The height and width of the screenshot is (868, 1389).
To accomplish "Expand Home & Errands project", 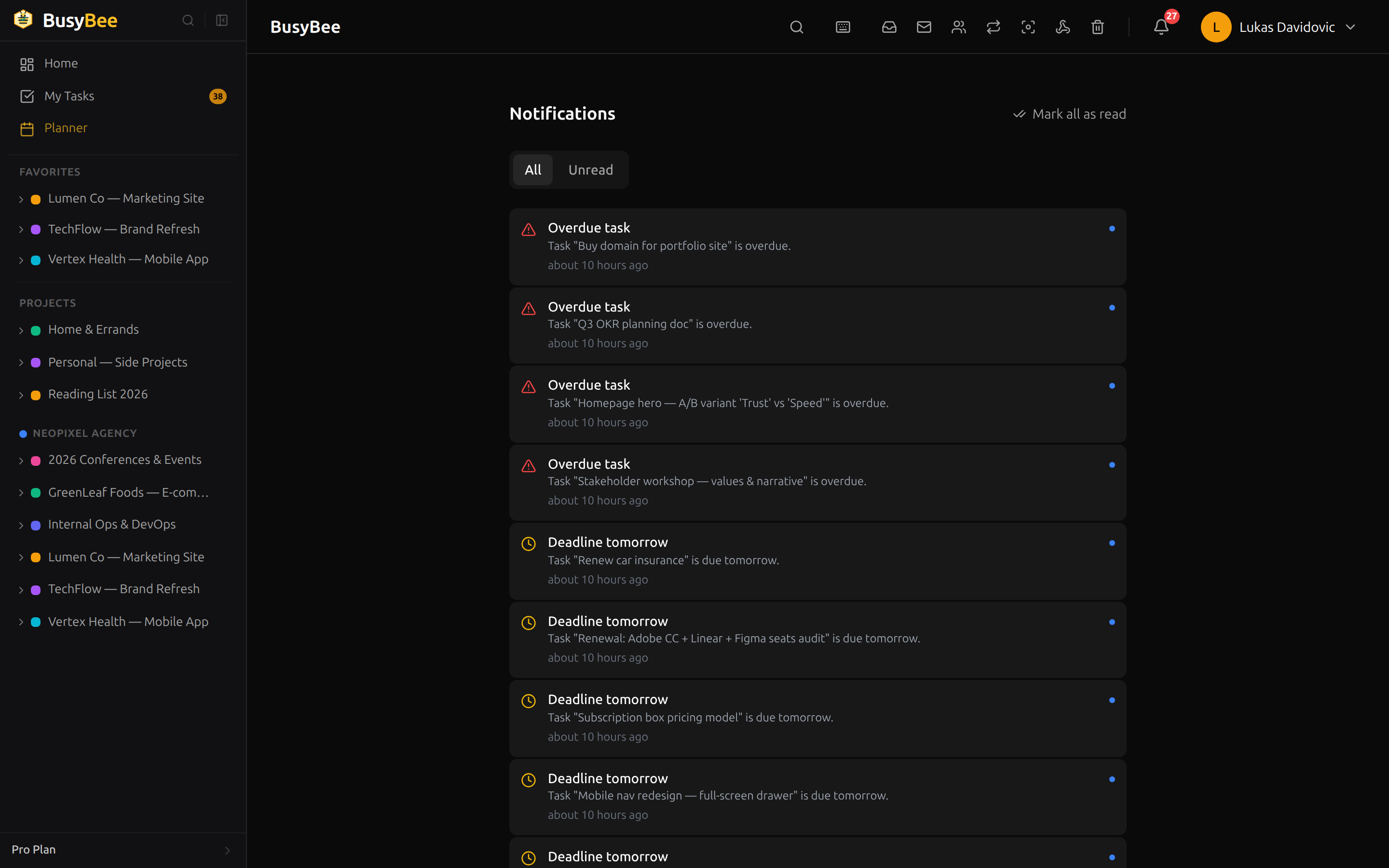I will 21,331.
